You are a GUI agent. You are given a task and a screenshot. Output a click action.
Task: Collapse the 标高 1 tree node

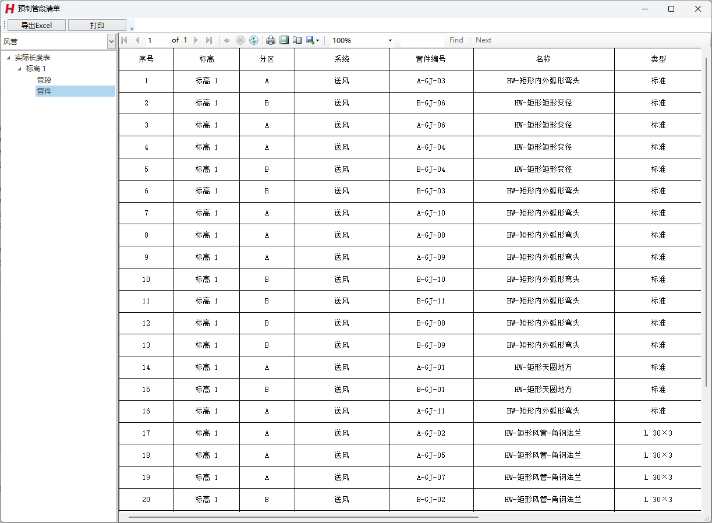(19, 68)
